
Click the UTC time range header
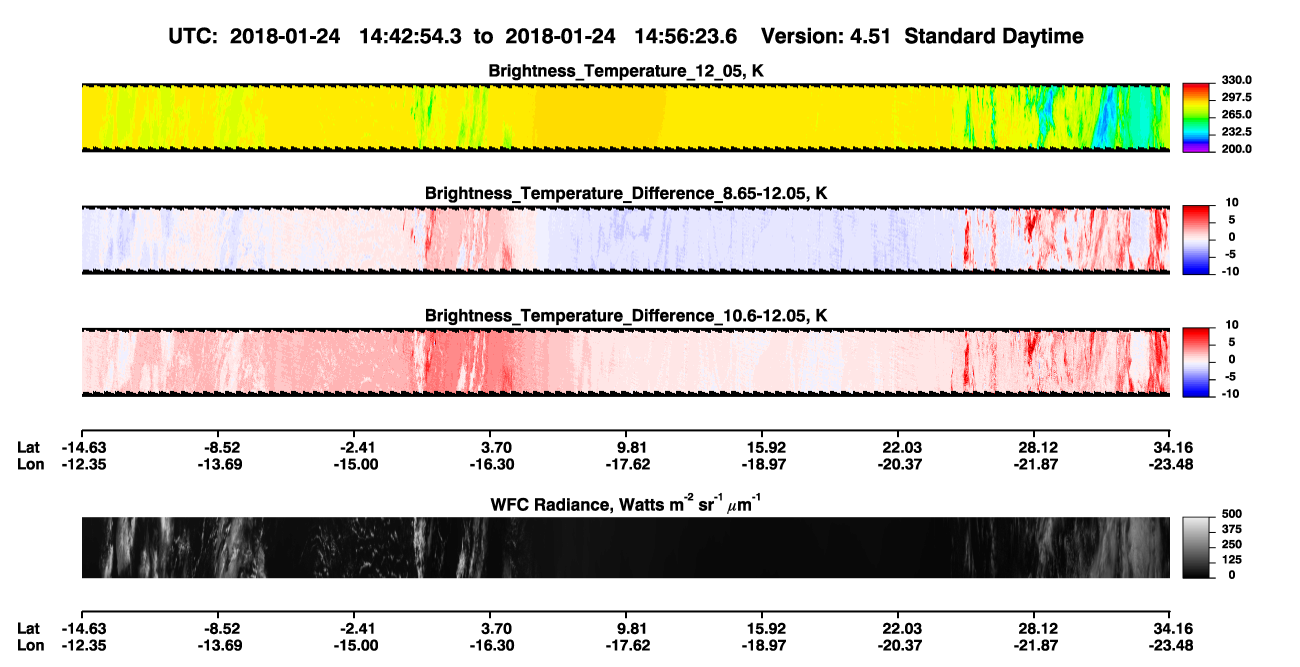(x=461, y=37)
